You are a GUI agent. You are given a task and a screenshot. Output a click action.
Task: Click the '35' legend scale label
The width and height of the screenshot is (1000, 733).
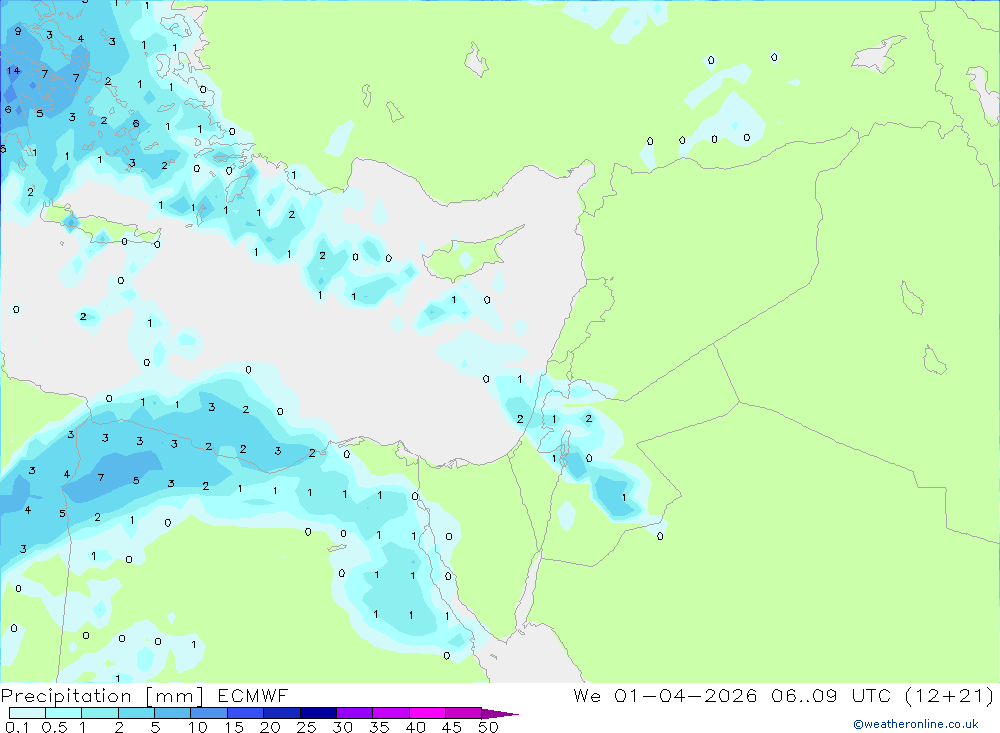[379, 727]
